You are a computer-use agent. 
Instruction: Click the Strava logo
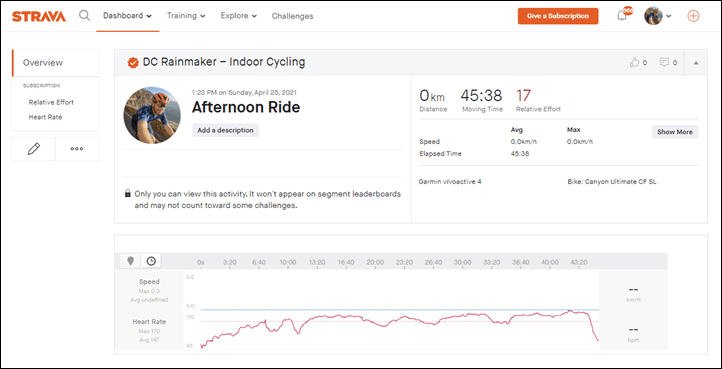tap(39, 16)
